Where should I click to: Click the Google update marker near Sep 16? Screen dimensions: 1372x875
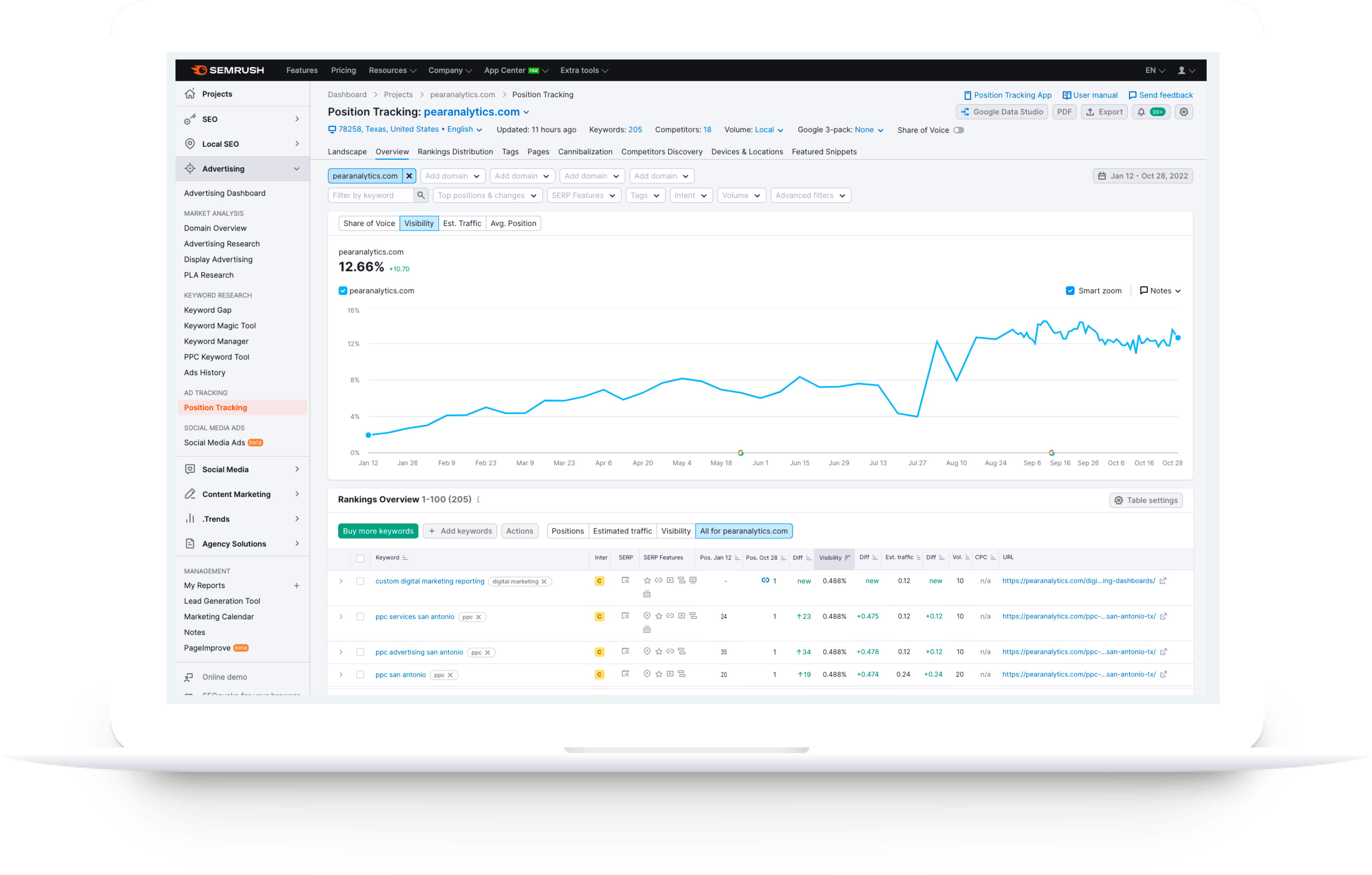click(x=1051, y=453)
